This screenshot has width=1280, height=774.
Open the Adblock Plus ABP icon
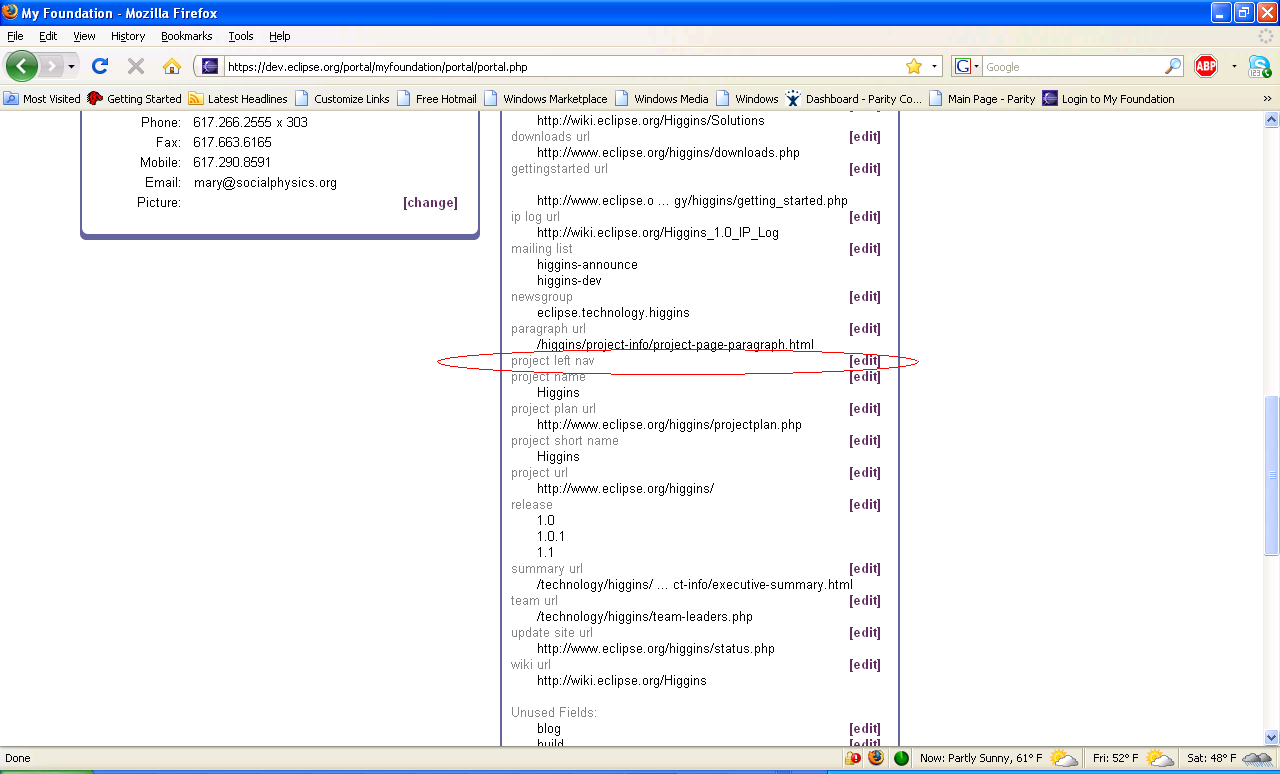(1206, 66)
